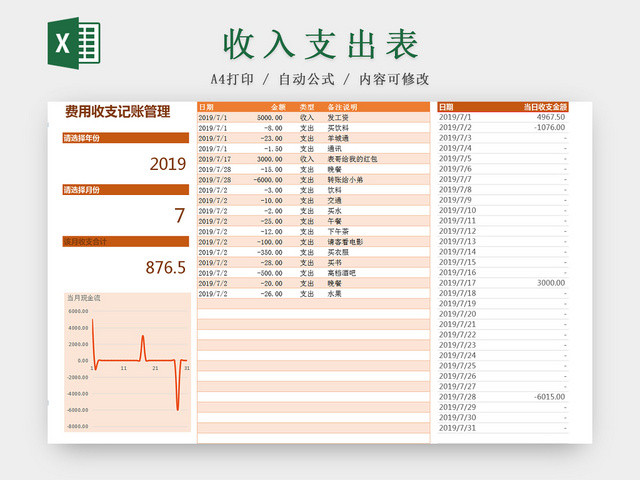This screenshot has height=480, width=640.
Task: Select the 通讯 note cell
Action: tap(334, 149)
